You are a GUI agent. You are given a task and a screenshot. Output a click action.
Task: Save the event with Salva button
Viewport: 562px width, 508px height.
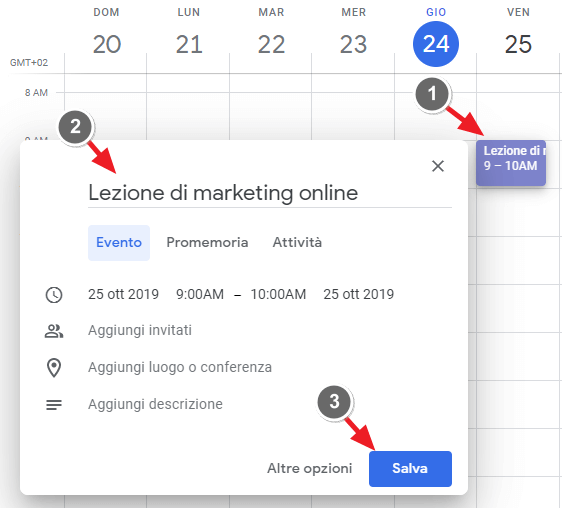[410, 469]
